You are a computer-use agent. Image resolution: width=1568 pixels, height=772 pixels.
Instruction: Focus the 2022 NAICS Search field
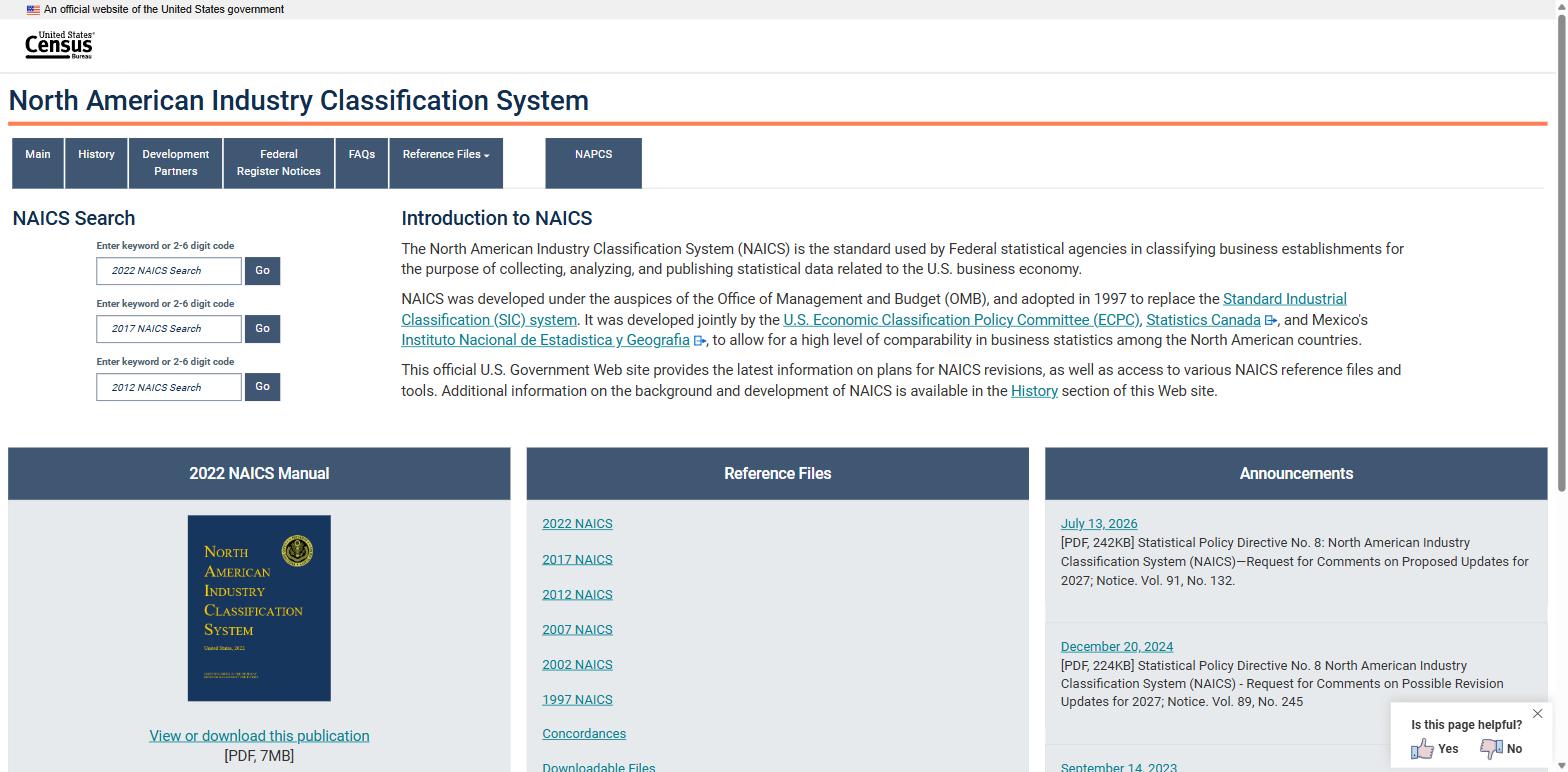(169, 271)
